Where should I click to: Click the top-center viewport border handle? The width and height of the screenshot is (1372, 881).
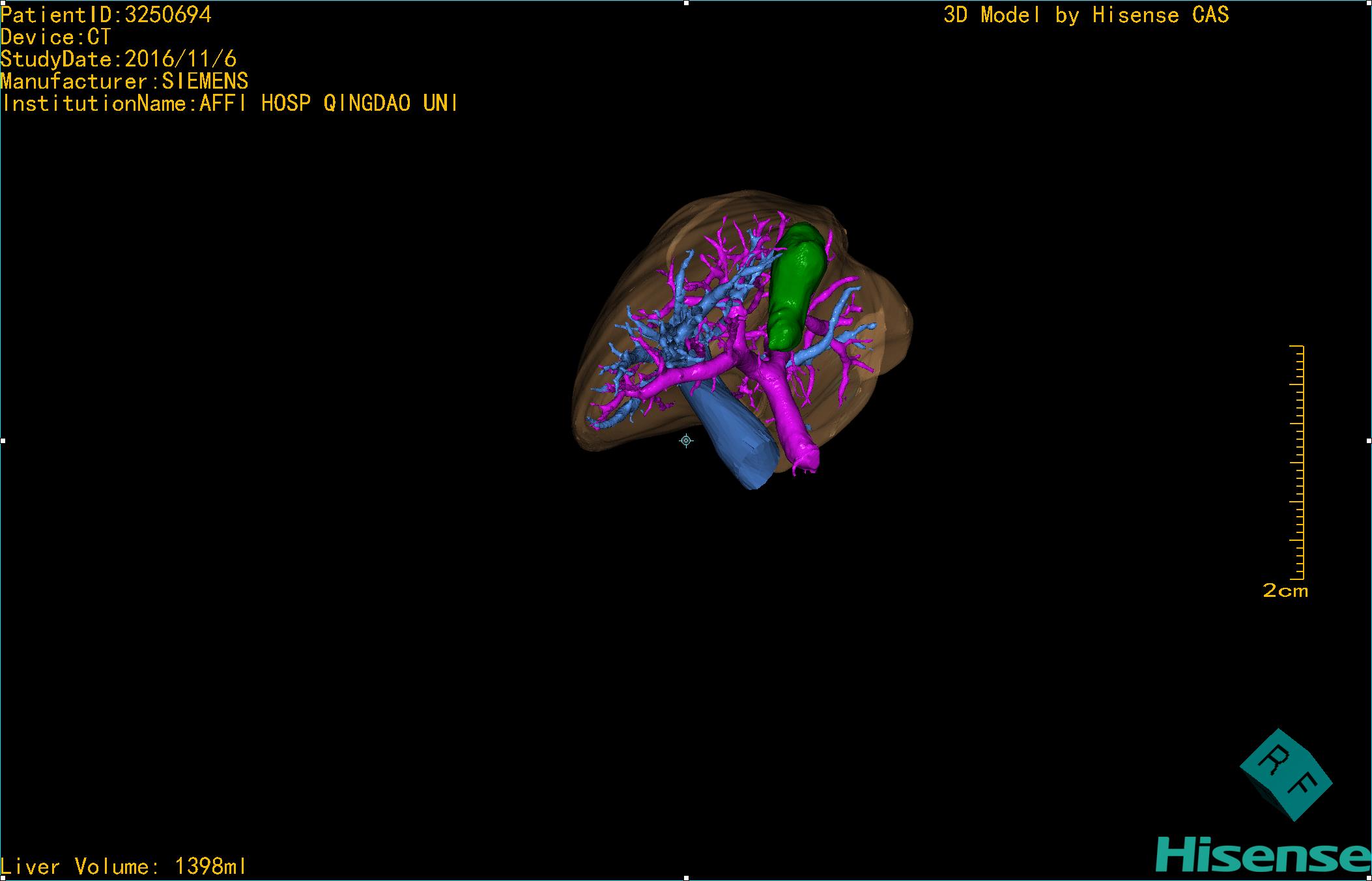pos(686,3)
